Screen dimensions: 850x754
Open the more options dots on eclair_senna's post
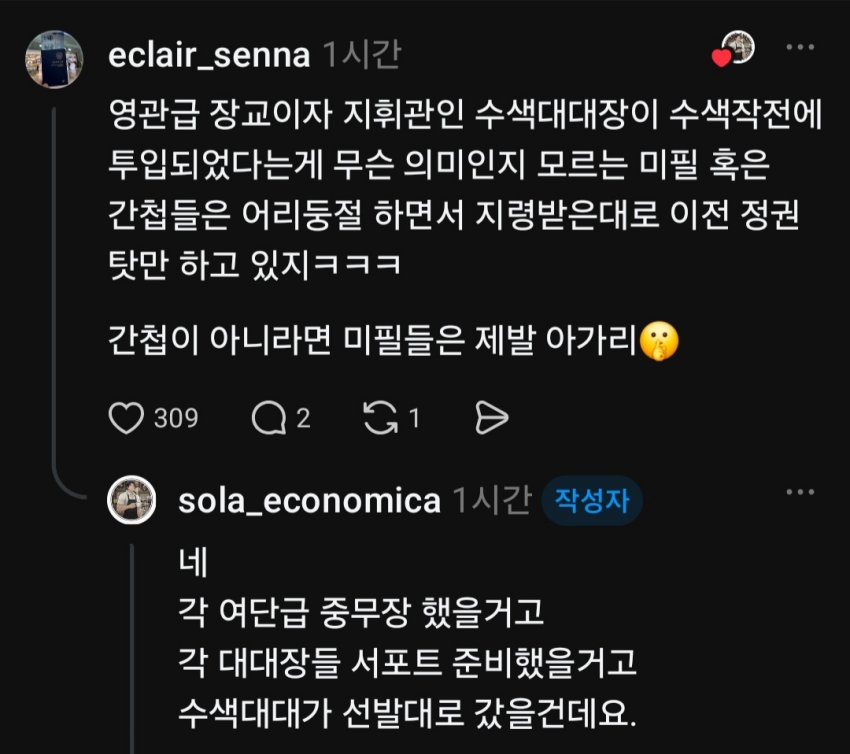pyautogui.click(x=800, y=47)
